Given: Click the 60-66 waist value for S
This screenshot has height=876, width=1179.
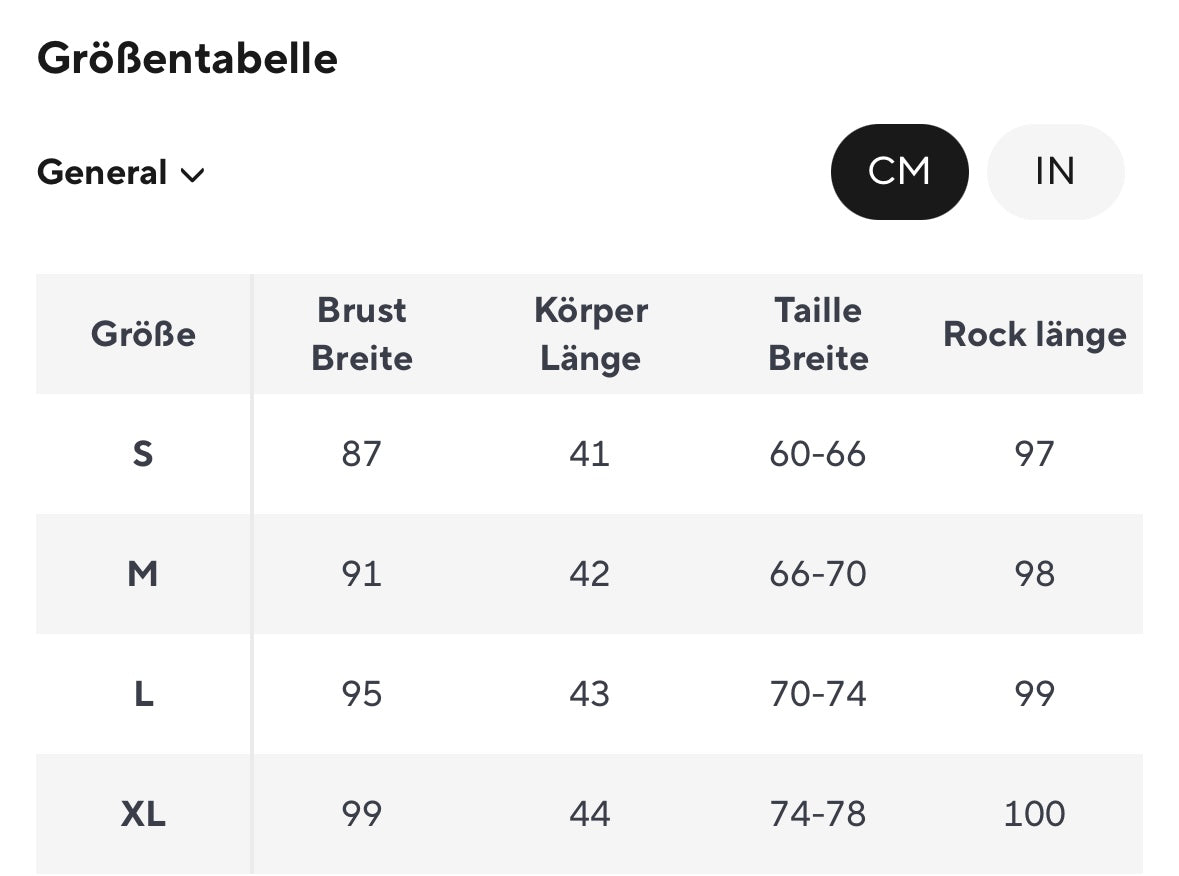Looking at the screenshot, I should [818, 454].
